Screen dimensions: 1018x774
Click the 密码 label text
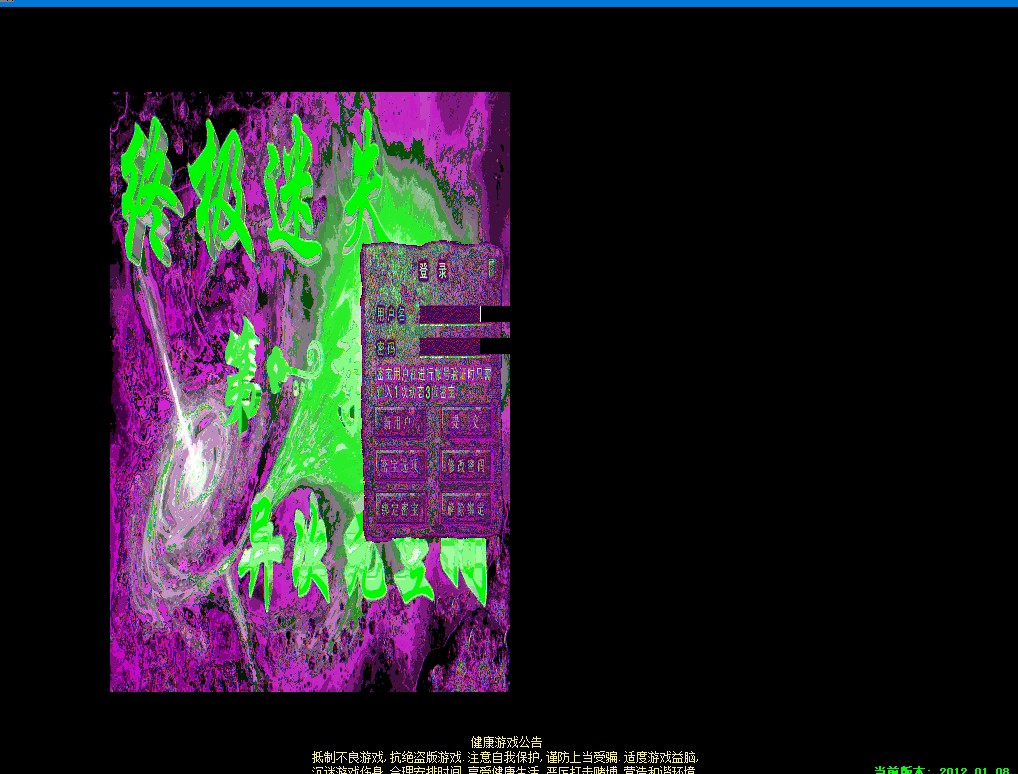(x=388, y=347)
